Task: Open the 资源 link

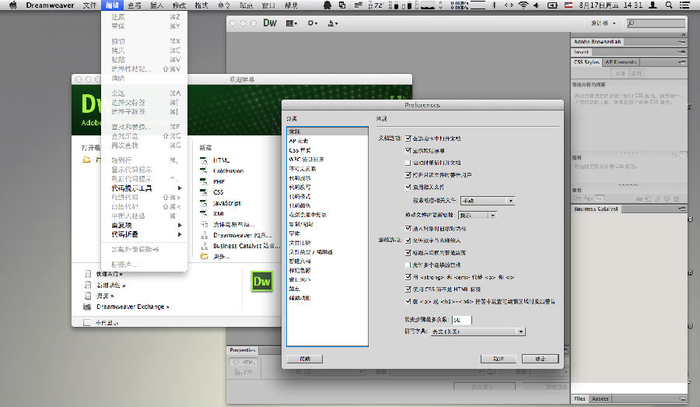Action: point(105,296)
